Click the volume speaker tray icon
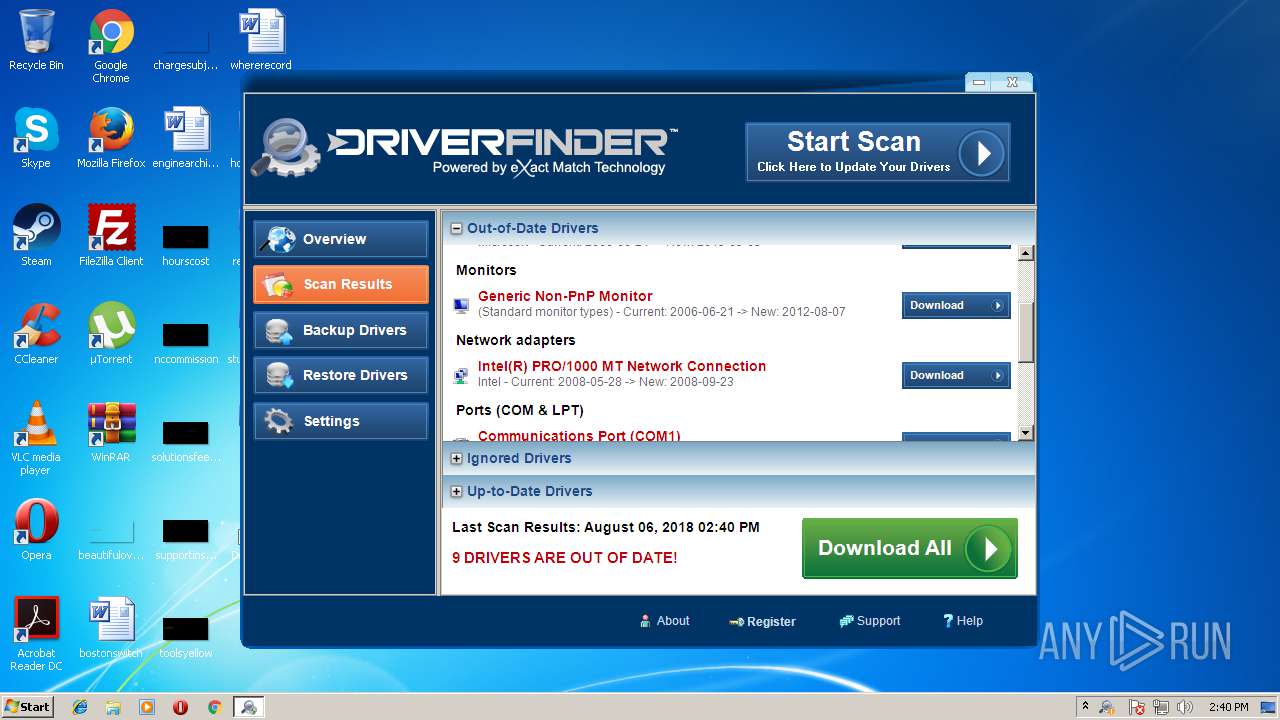Viewport: 1280px width, 720px height. [x=1186, y=707]
